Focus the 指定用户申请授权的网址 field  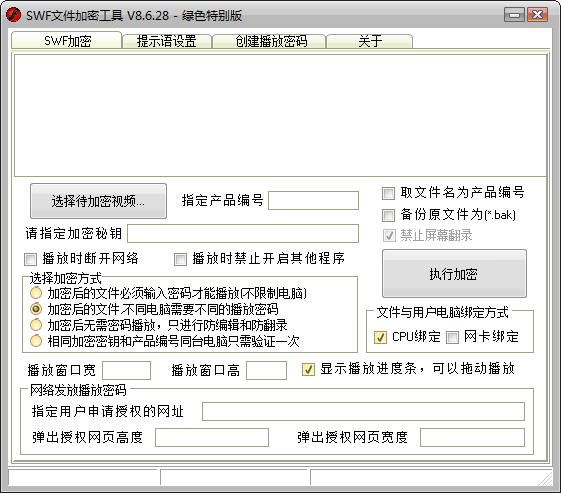[x=364, y=411]
